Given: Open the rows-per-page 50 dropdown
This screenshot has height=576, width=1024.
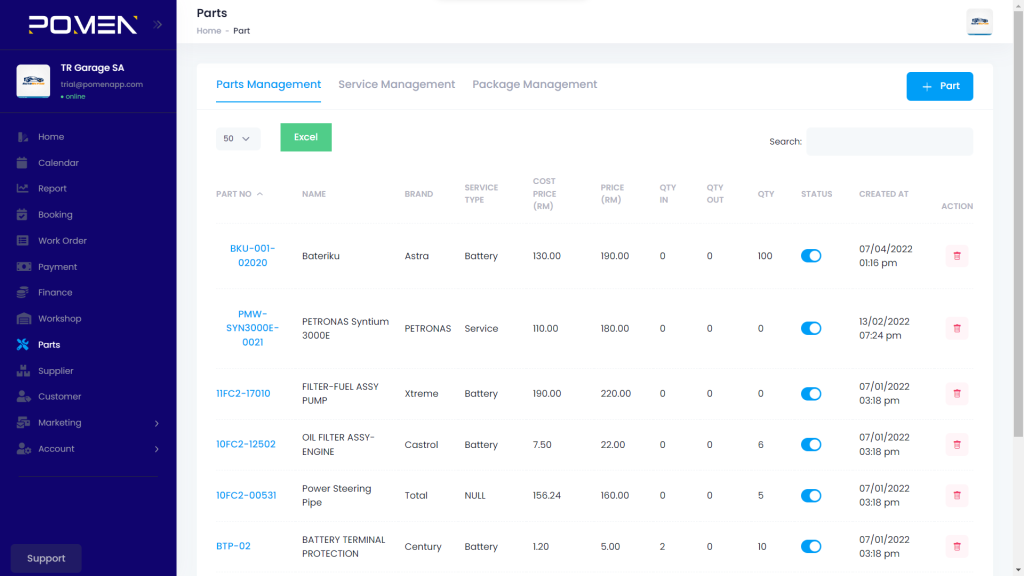Looking at the screenshot, I should 238,138.
